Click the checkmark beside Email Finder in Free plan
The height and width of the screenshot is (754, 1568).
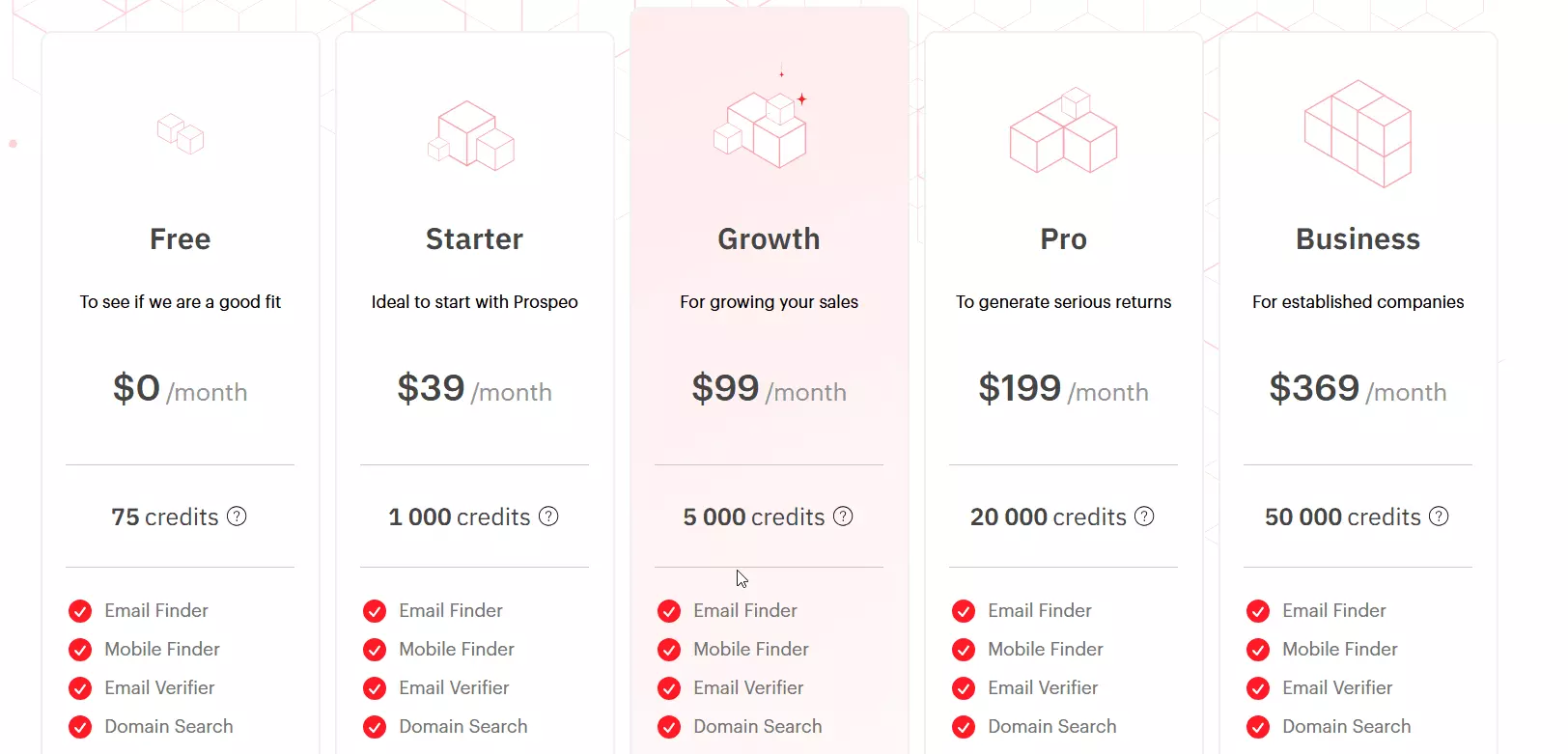tap(79, 610)
